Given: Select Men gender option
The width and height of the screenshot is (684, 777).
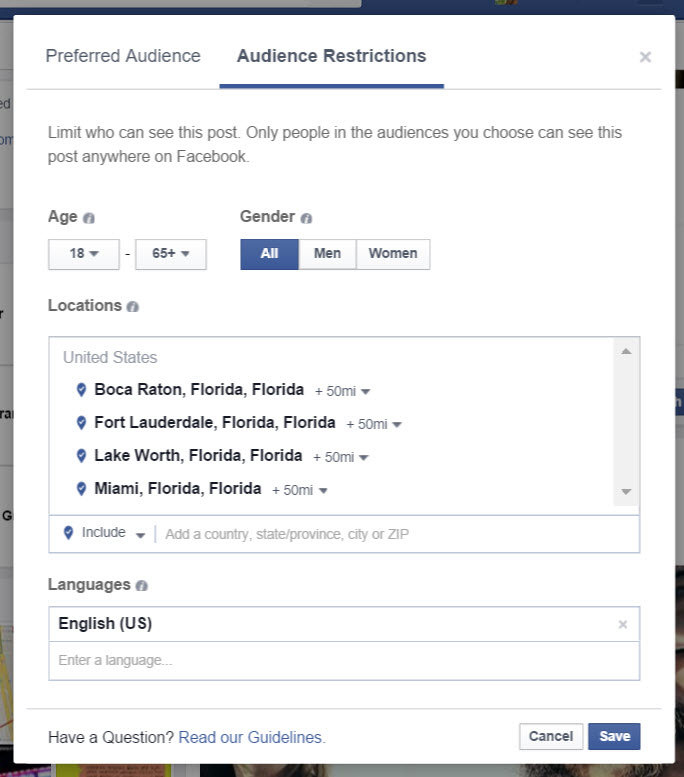Looking at the screenshot, I should (327, 254).
